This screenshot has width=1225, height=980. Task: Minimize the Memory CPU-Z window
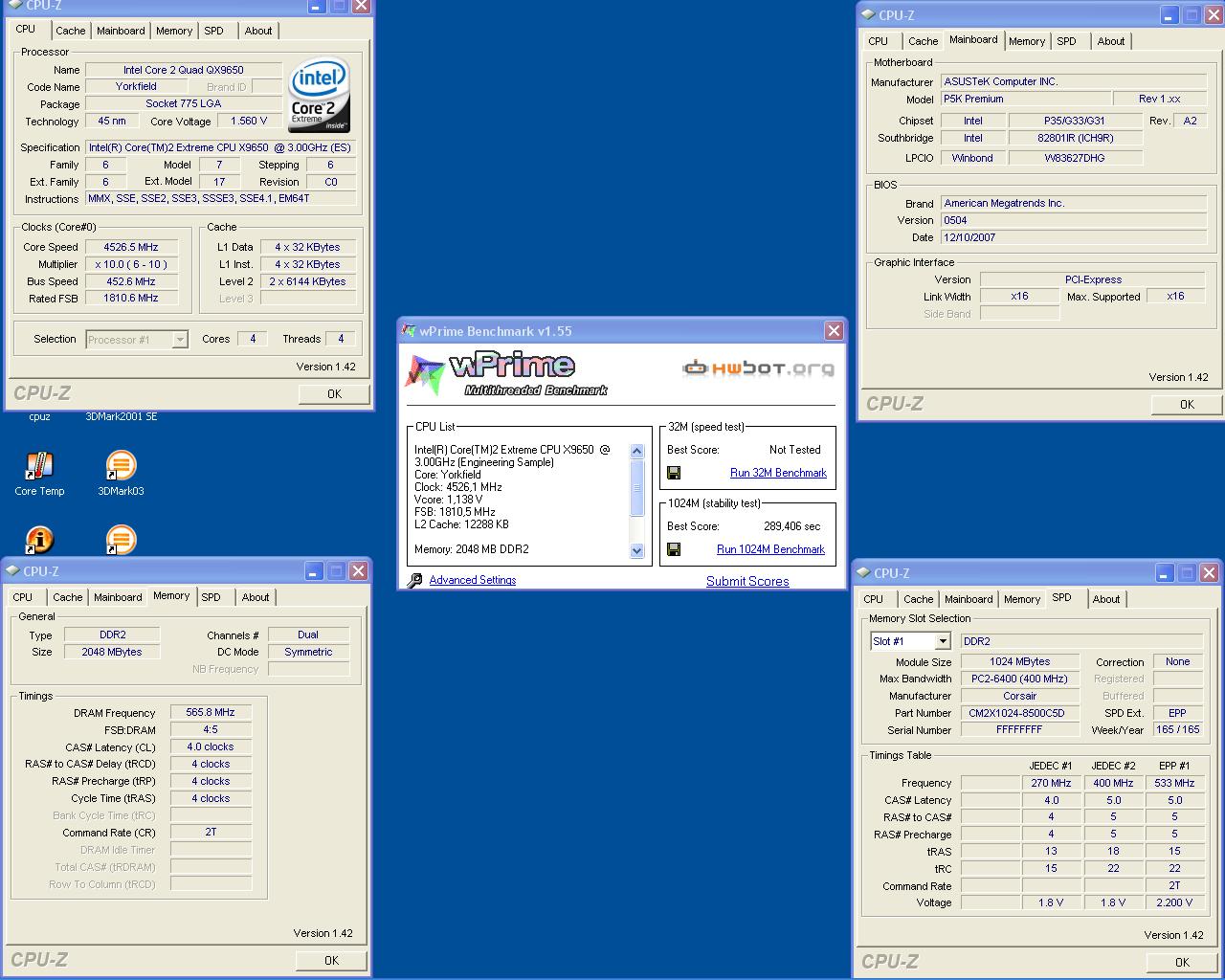tap(314, 571)
